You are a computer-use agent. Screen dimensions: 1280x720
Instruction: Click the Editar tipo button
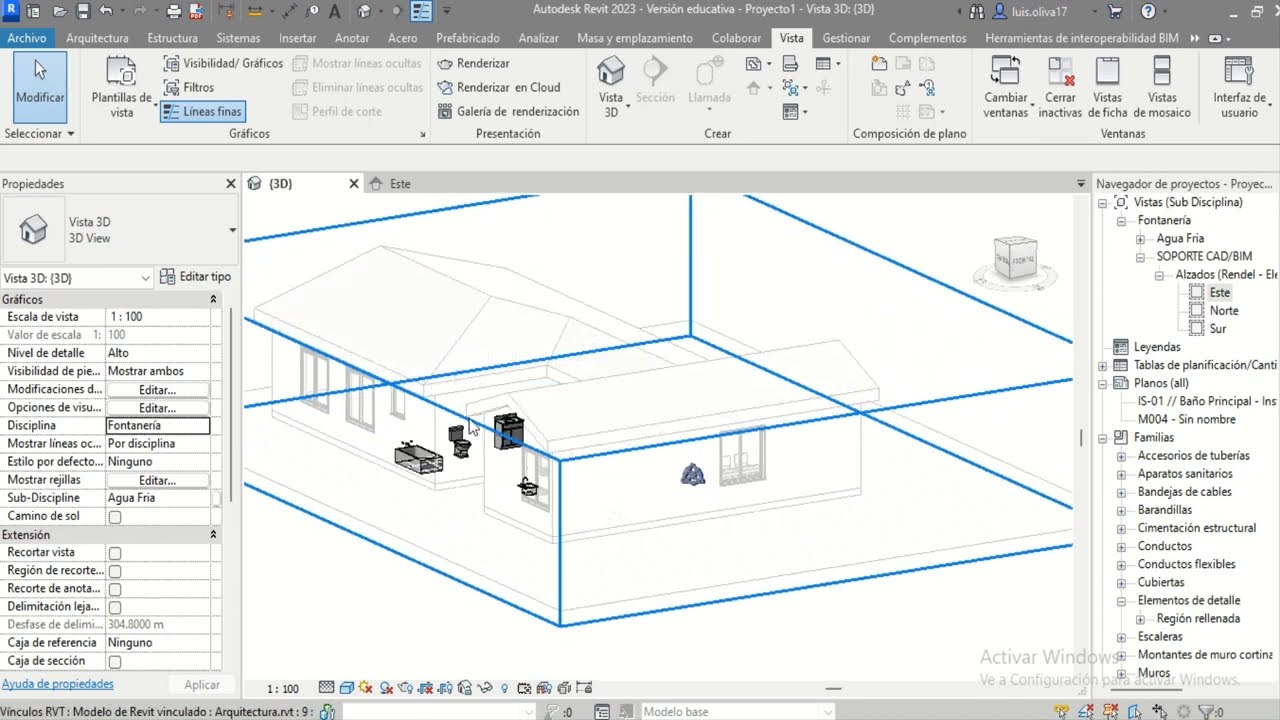[x=196, y=277]
